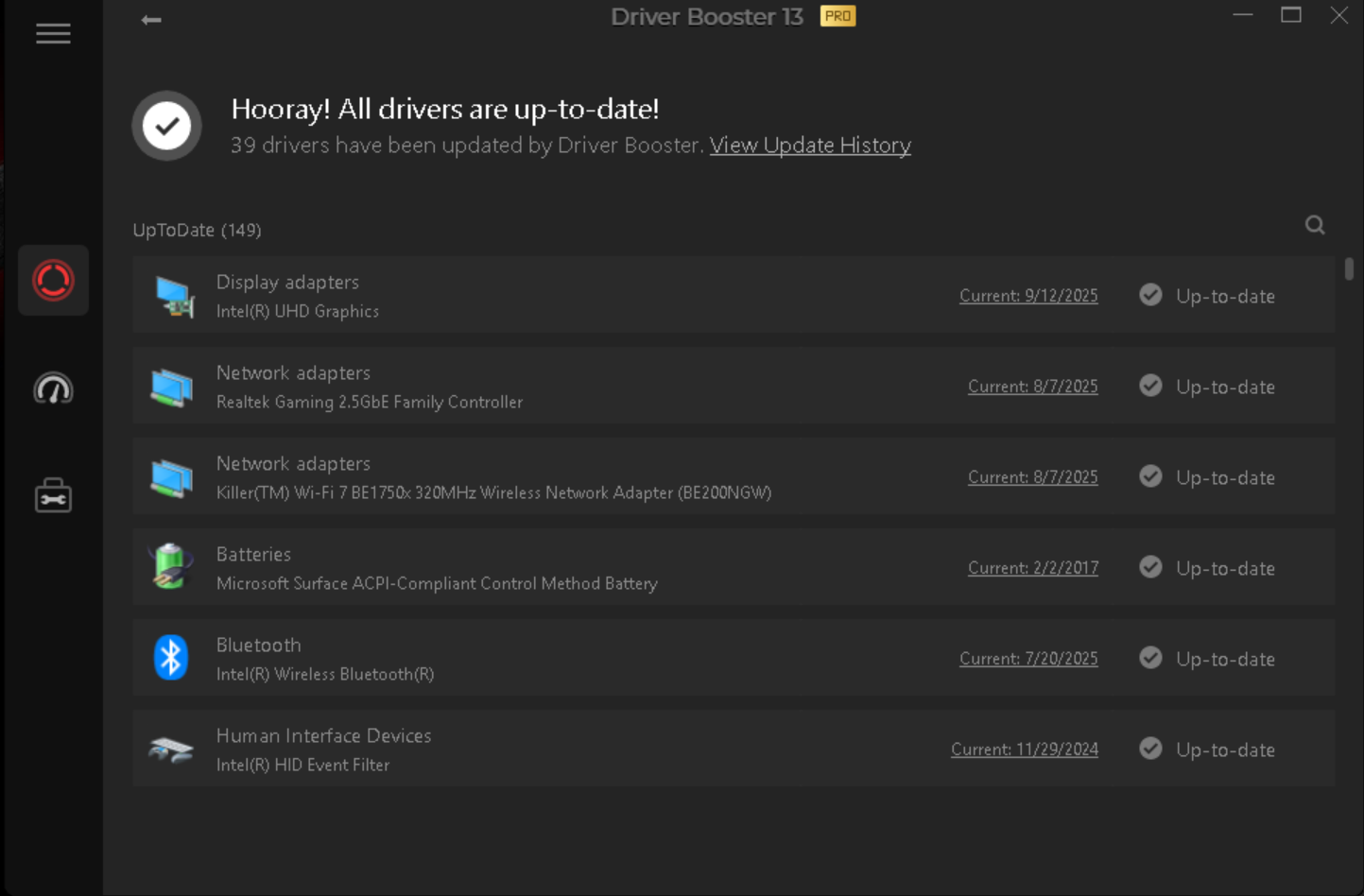Open Current: 8/7/2025 for Killer Wi-Fi adapter
Viewport: 1364px width, 896px height.
tap(1033, 477)
